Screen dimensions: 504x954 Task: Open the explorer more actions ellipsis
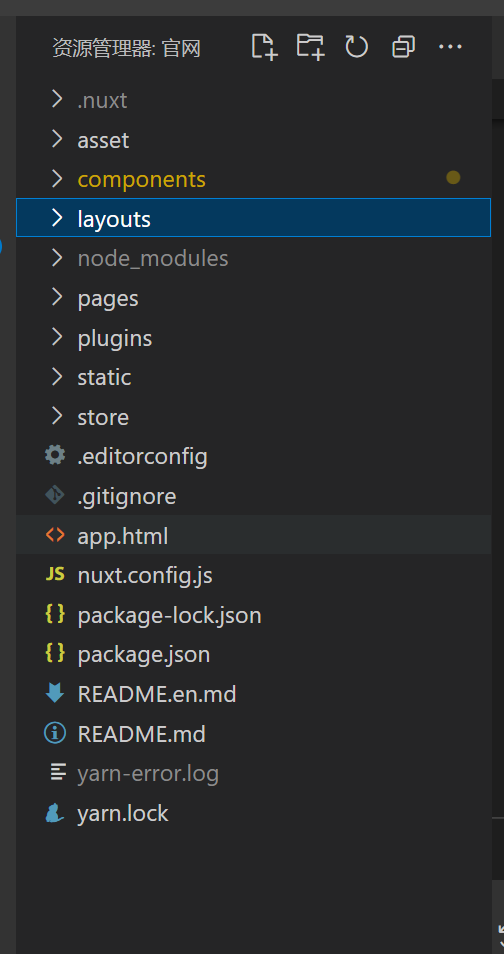tap(450, 47)
